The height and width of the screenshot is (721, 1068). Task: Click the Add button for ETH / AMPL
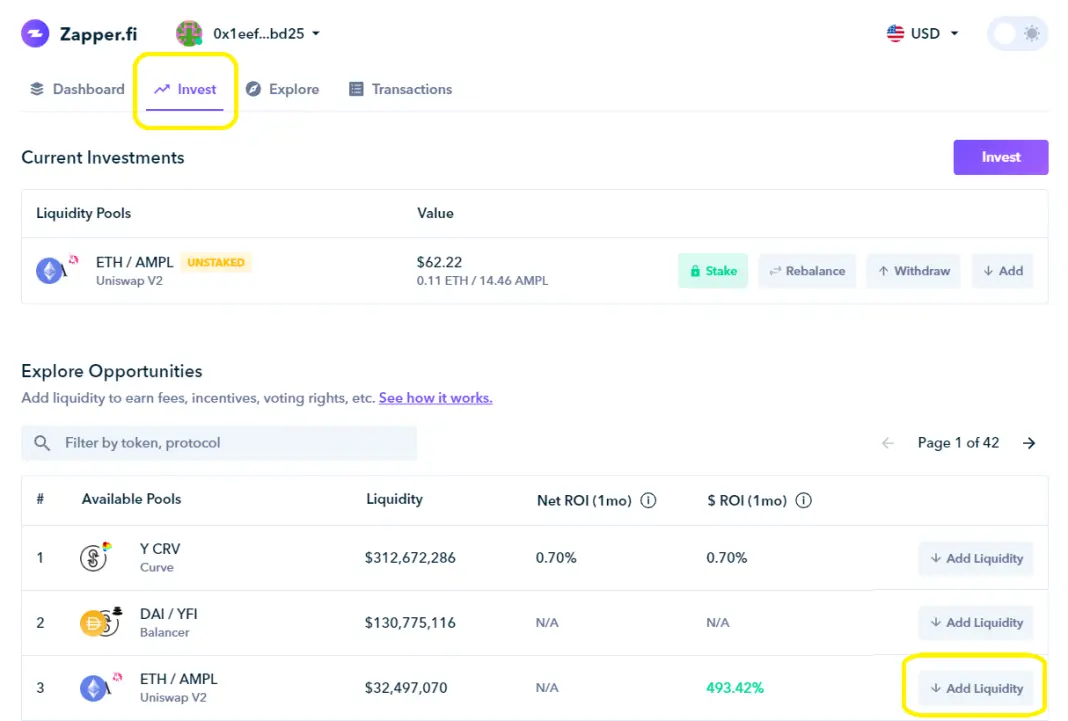click(x=1003, y=271)
